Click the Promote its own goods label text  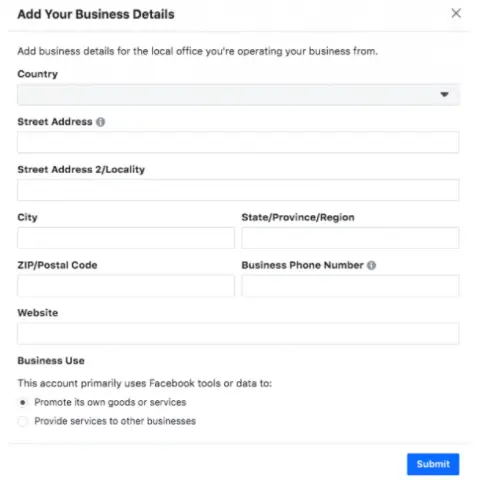[110, 403]
